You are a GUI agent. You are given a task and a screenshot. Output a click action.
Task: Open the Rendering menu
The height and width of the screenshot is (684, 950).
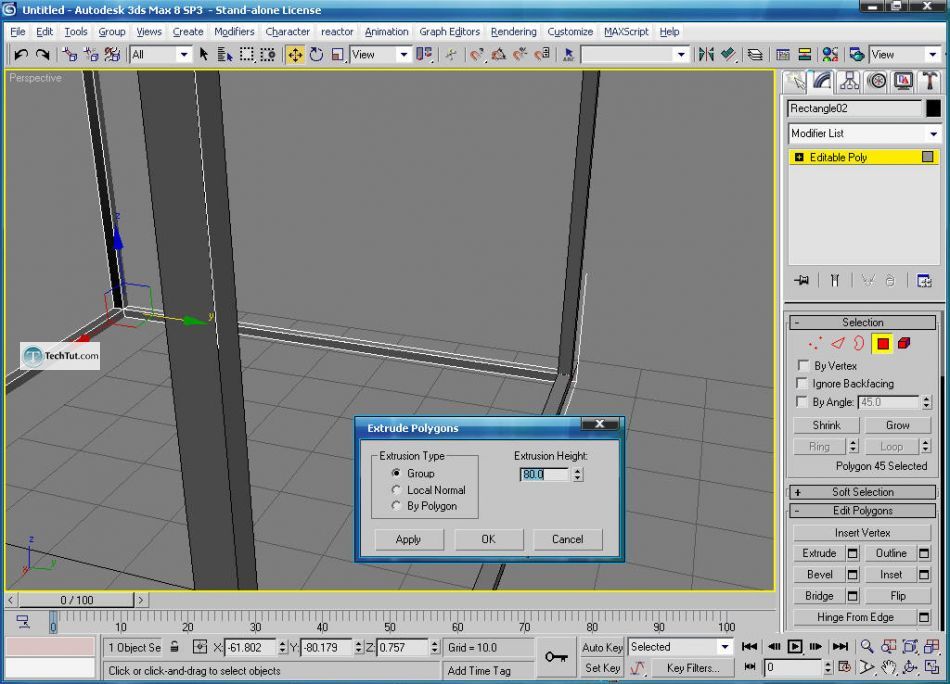pyautogui.click(x=514, y=32)
